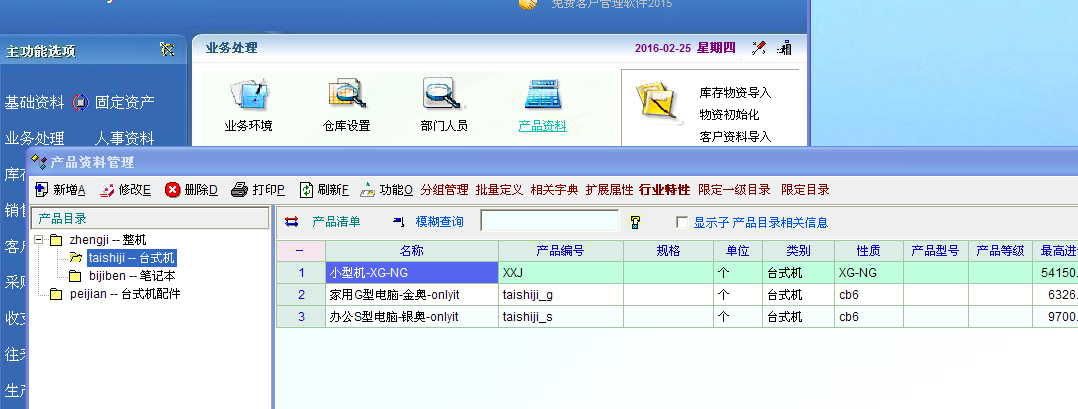Click the fuzzy search input field

(549, 221)
